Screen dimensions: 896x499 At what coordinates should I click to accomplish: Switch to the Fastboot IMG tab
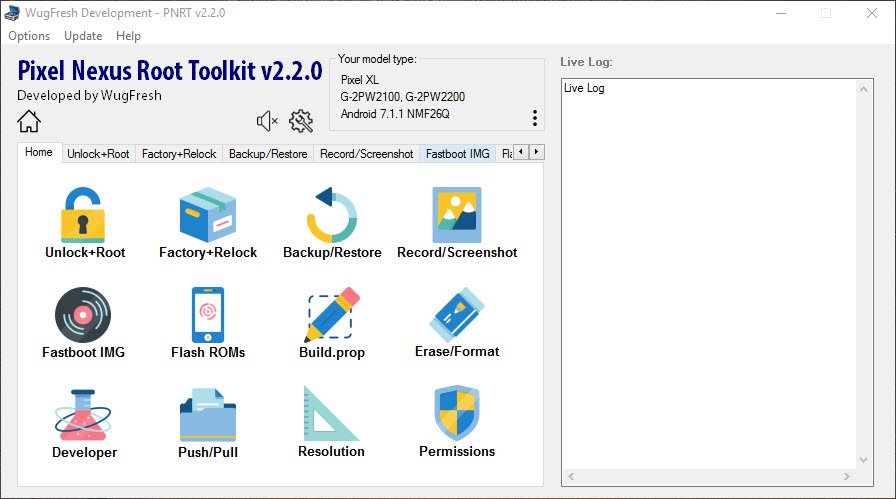click(x=458, y=154)
